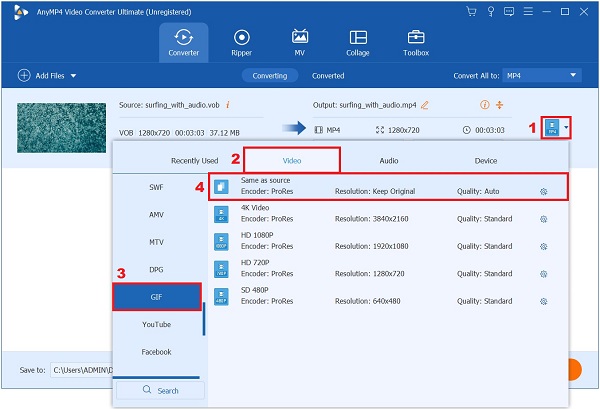
Task: Click the format list scrollbar
Action: 204,319
